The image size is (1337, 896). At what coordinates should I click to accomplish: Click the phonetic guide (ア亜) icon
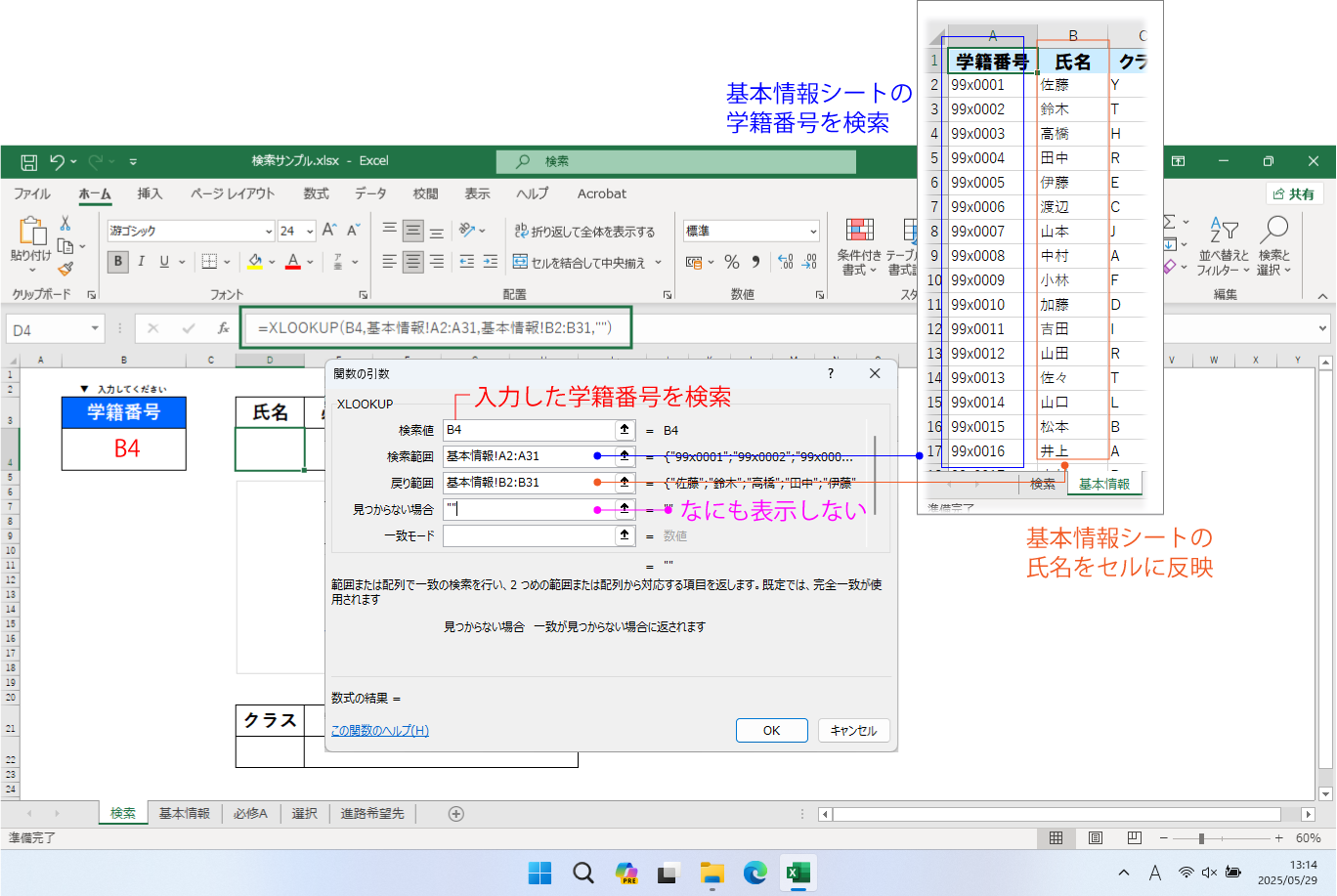click(338, 262)
